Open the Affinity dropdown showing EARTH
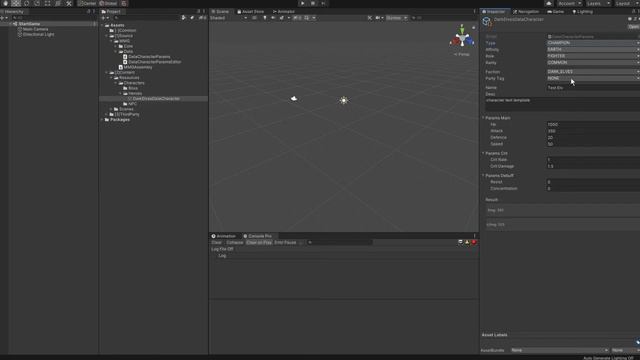Image resolution: width=640 pixels, height=360 pixels. [x=593, y=49]
